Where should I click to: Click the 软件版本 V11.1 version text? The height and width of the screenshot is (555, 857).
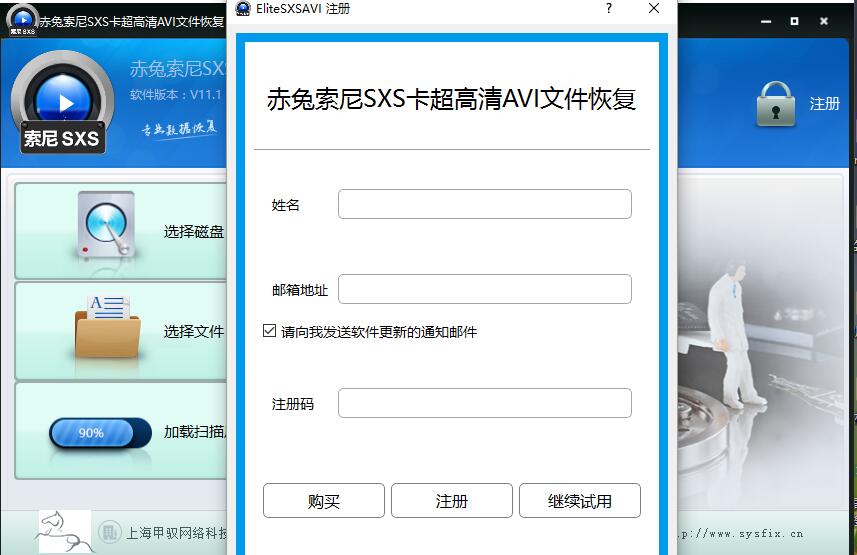[x=175, y=95]
